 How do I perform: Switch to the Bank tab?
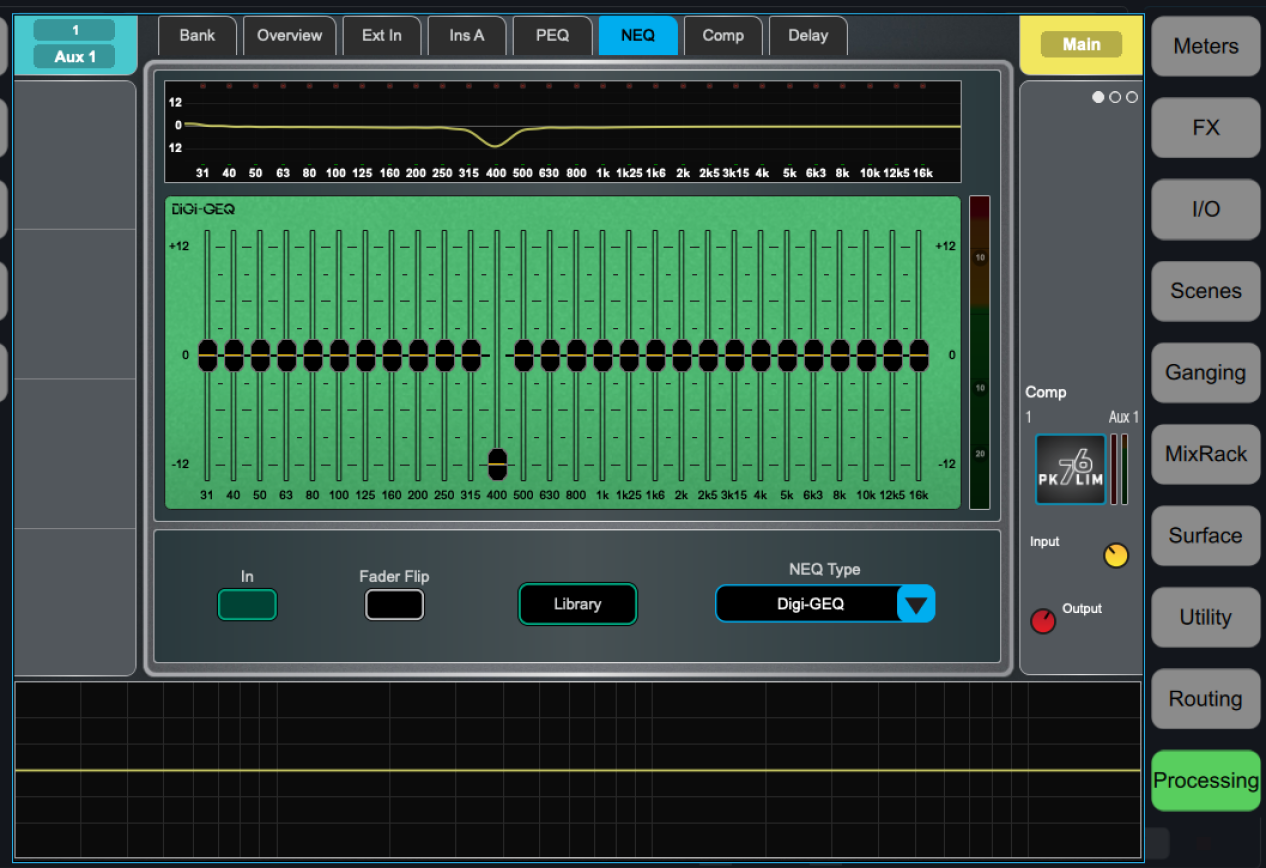click(197, 36)
